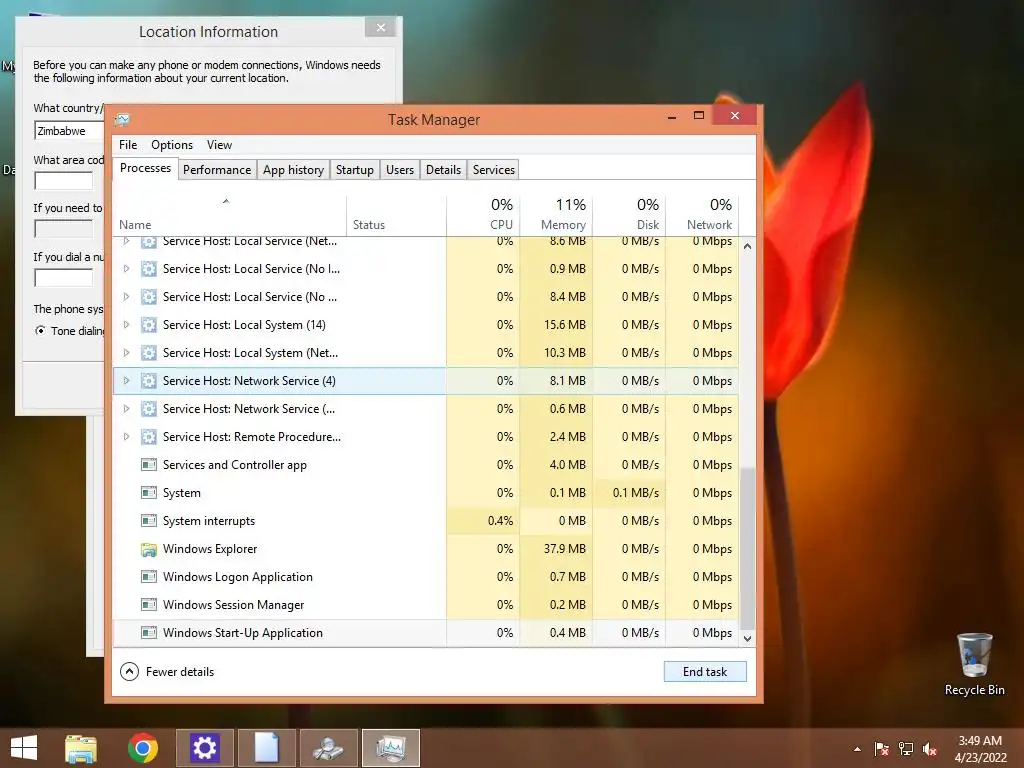Click the taskbar clock showing 3:49 AM
This screenshot has width=1024, height=768.
[980, 749]
